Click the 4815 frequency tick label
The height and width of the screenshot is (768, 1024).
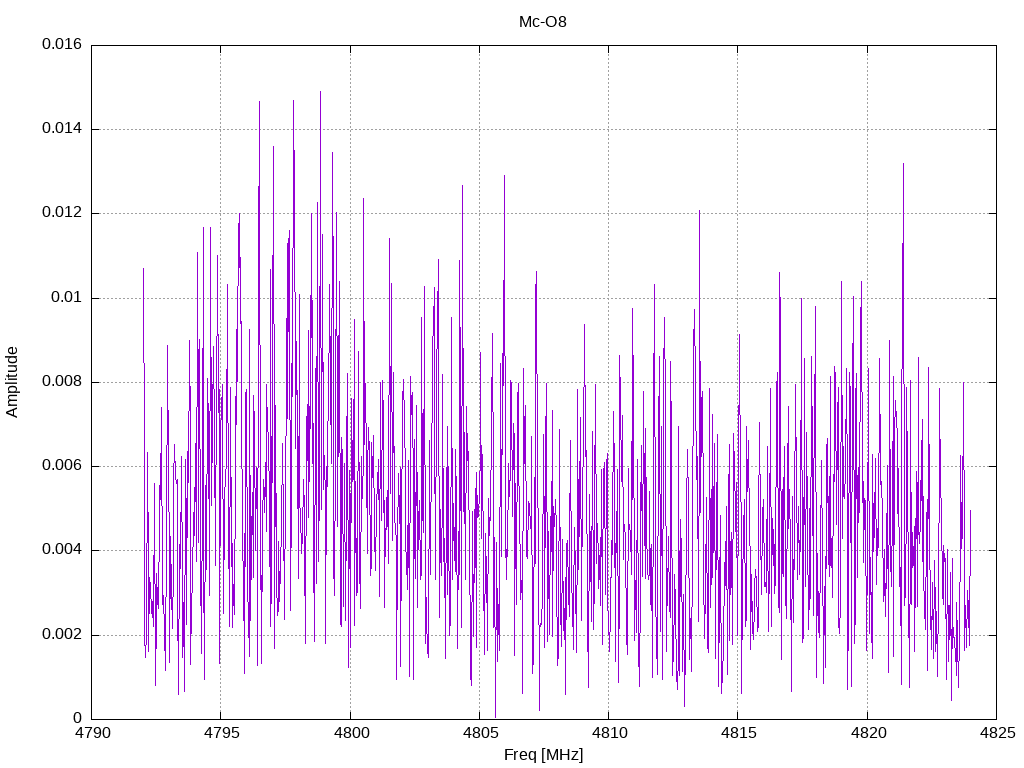739,733
